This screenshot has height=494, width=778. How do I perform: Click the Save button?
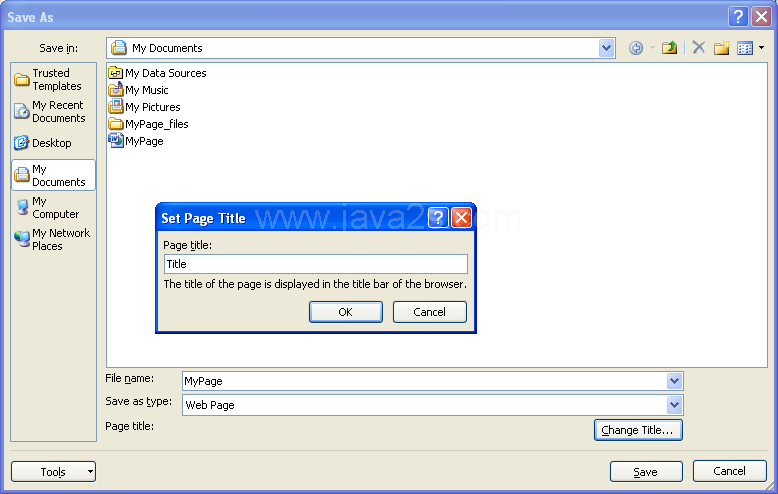tap(646, 472)
